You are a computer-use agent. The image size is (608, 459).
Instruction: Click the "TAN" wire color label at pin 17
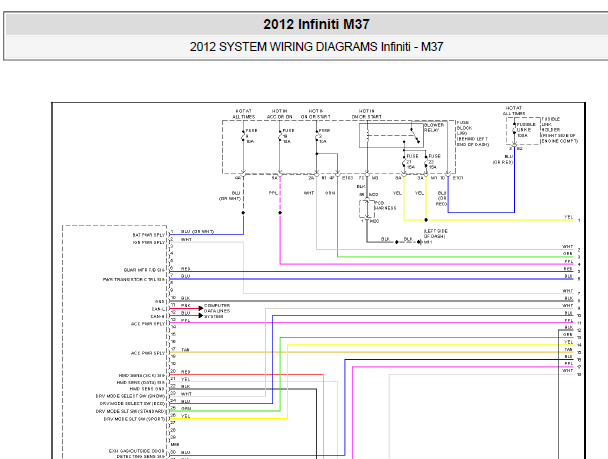[185, 350]
